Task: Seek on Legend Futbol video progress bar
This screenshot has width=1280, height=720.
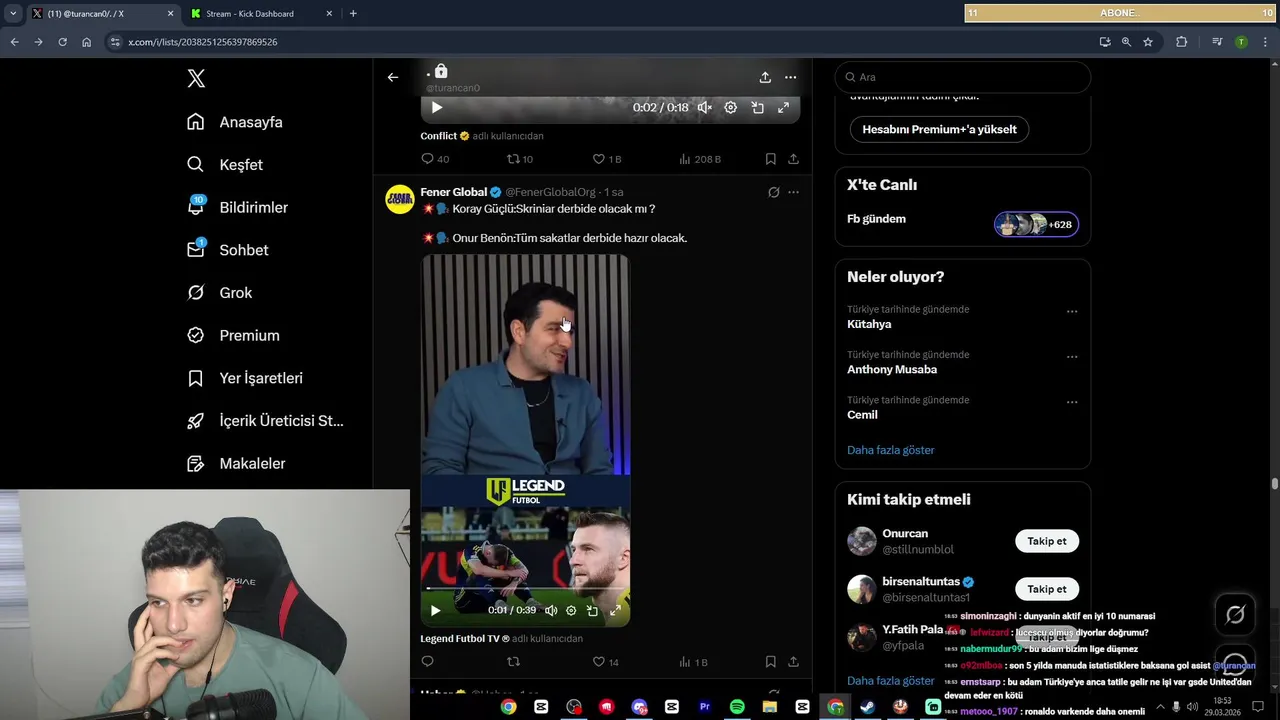Action: (525, 589)
